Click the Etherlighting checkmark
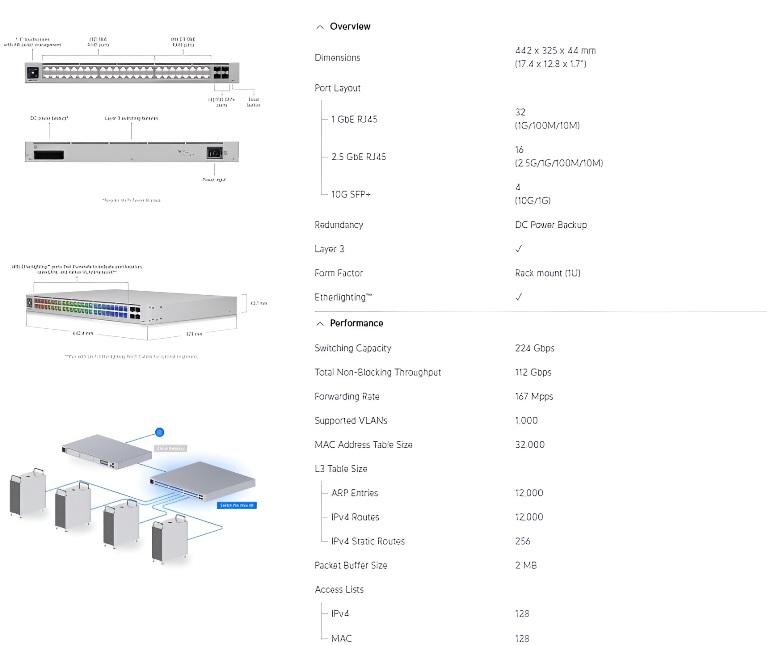The width and height of the screenshot is (767, 645). tap(518, 297)
